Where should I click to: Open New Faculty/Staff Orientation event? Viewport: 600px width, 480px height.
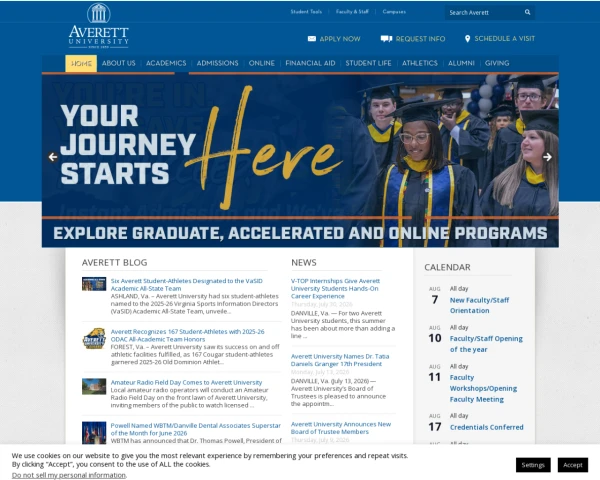pyautogui.click(x=479, y=305)
